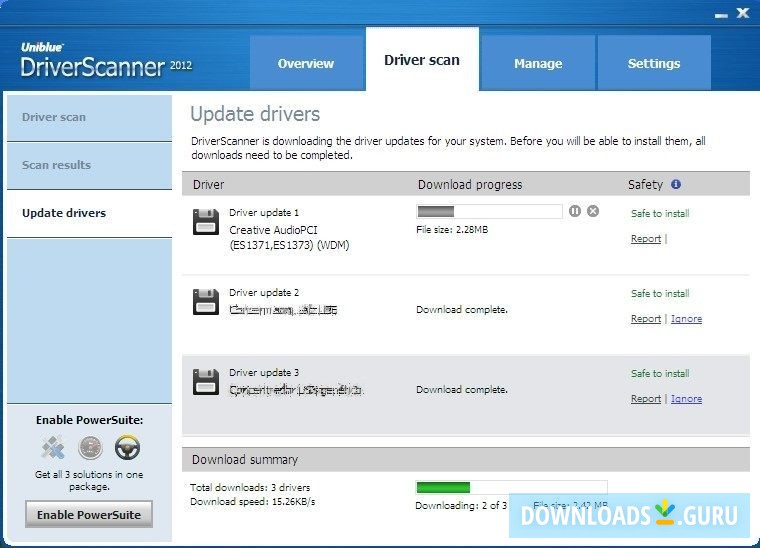Open Report link for Driver update 3

(646, 399)
